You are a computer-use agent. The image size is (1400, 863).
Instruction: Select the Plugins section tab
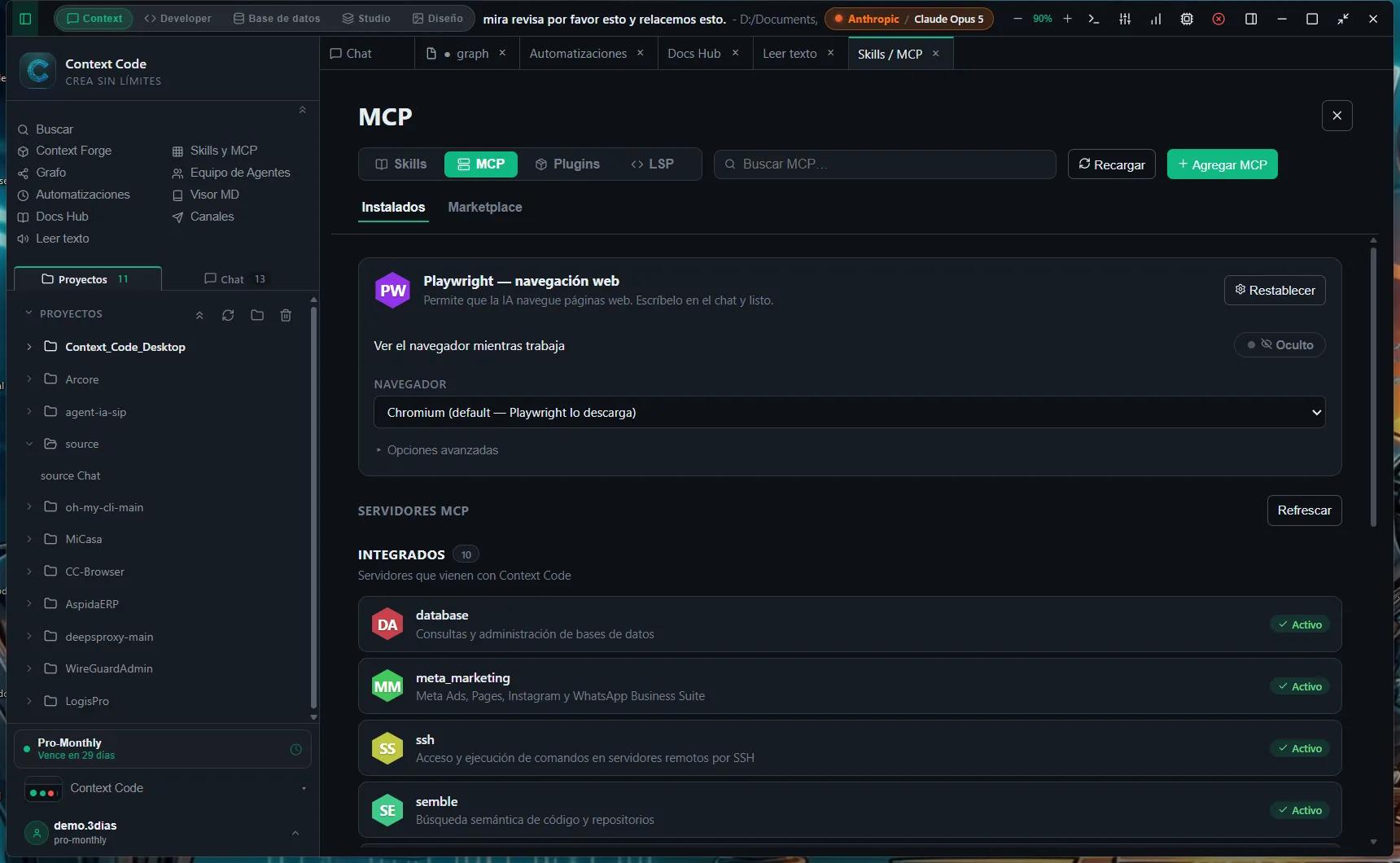click(567, 164)
